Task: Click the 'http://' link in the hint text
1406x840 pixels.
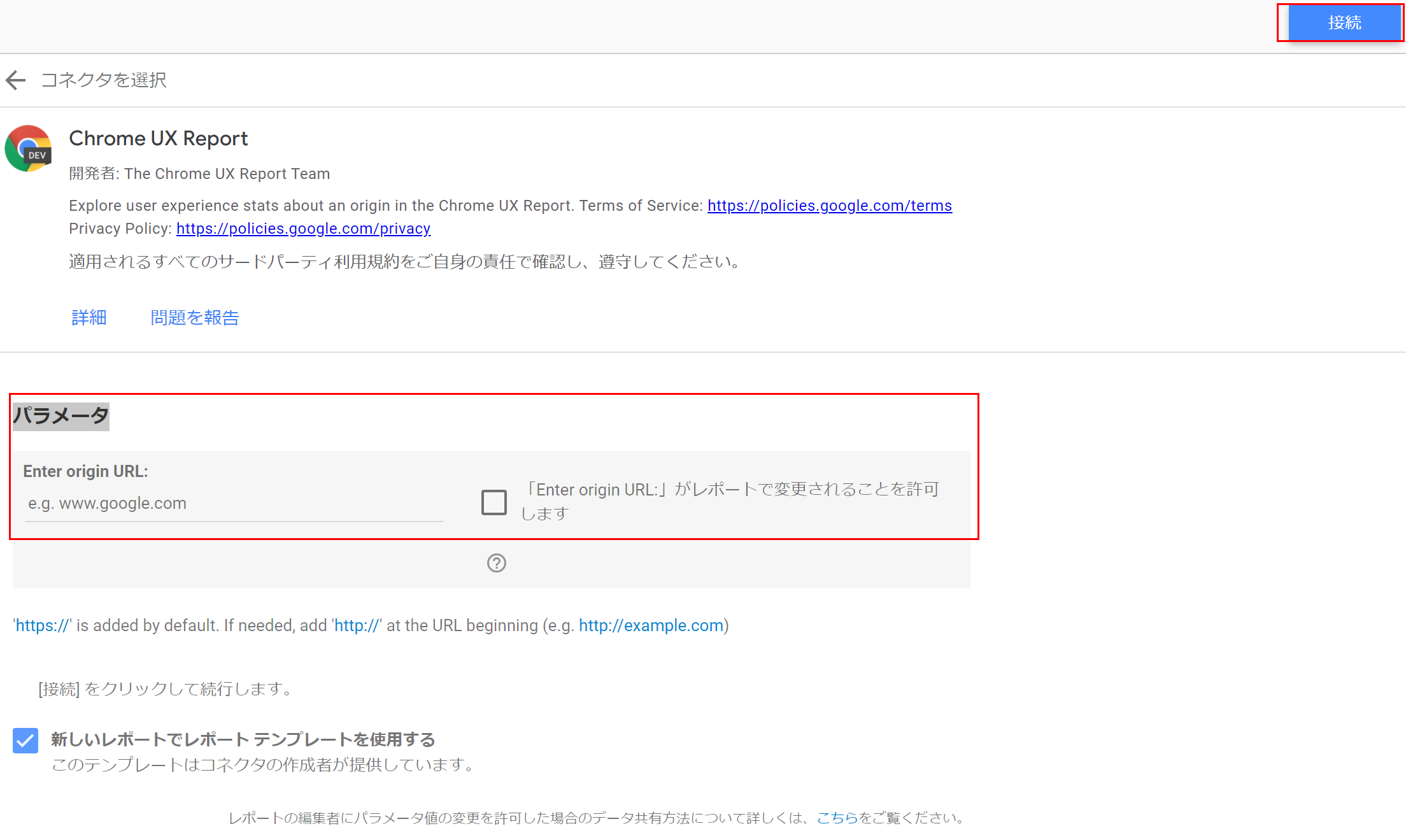Action: [357, 625]
